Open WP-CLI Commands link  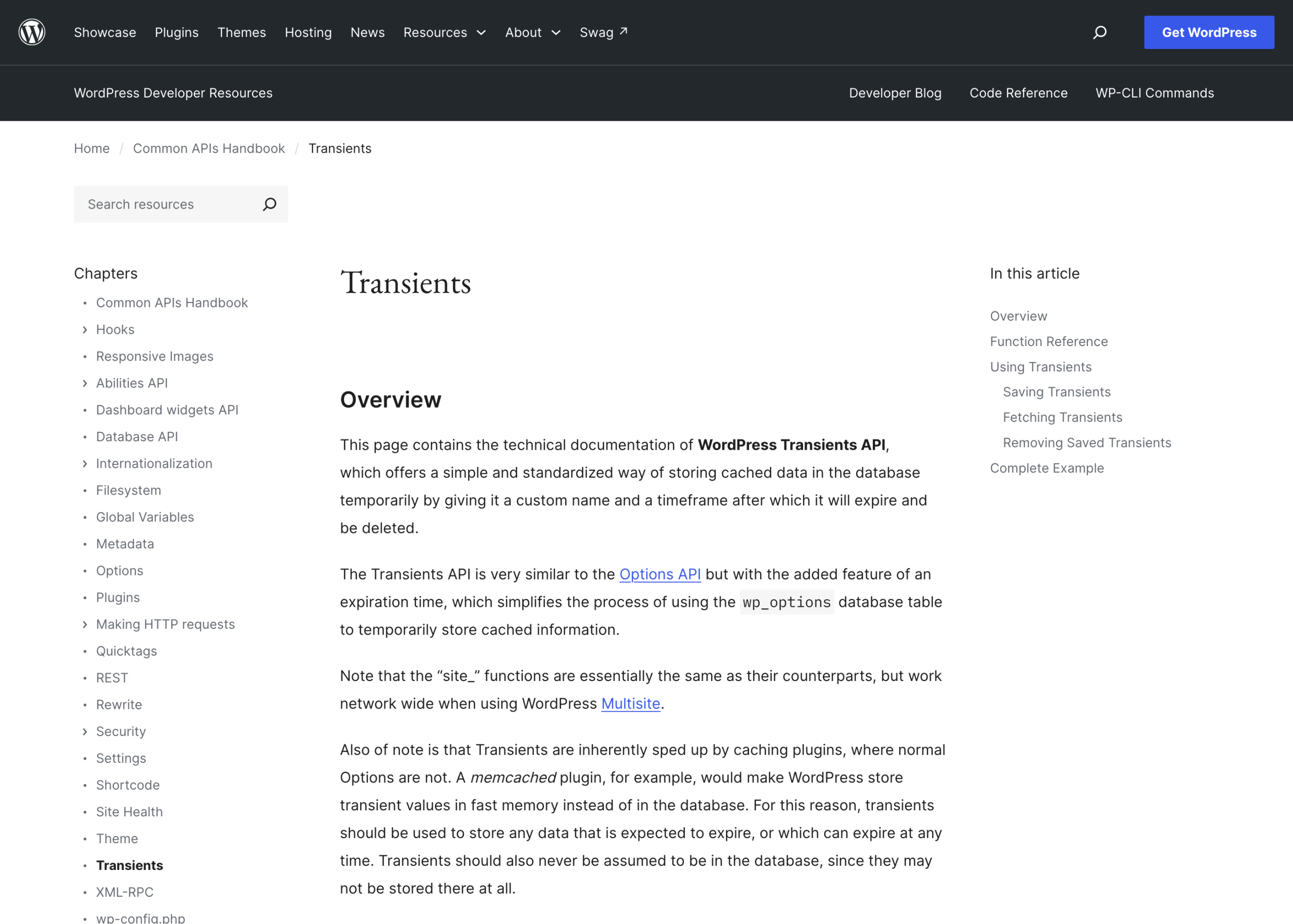pyautogui.click(x=1155, y=93)
